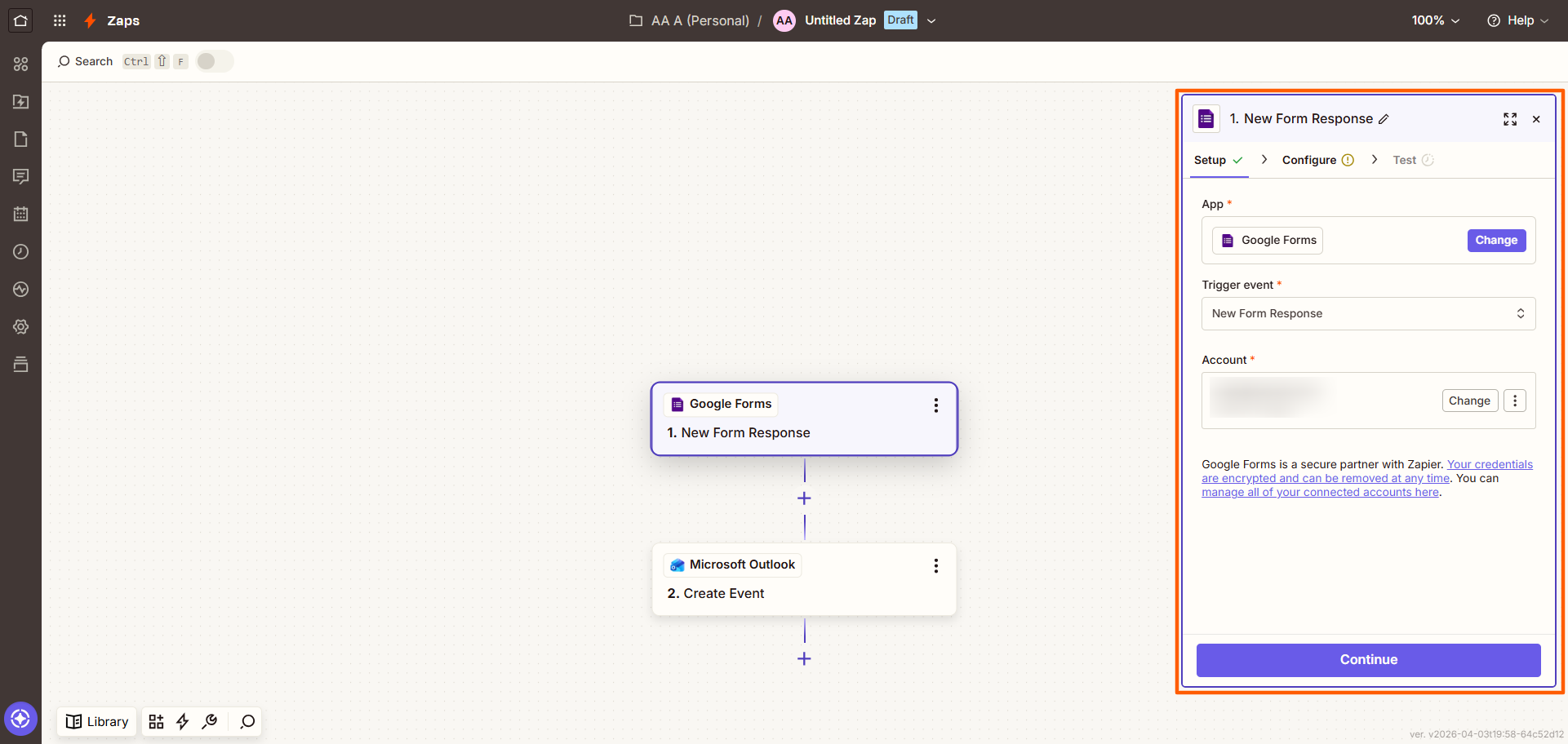Click the magnifier search tool in the bottom toolbar
The height and width of the screenshot is (744, 1568).
247,722
